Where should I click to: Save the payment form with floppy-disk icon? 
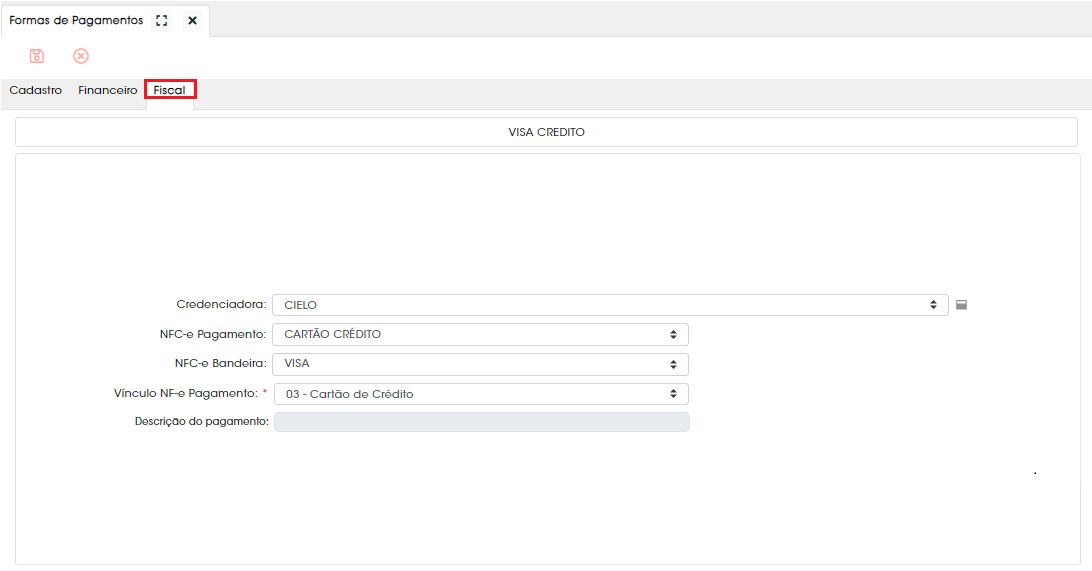click(37, 56)
